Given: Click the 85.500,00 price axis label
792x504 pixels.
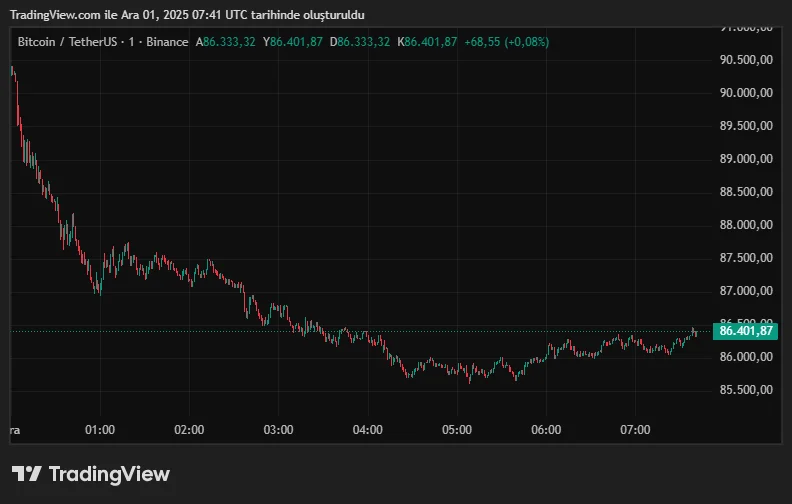Looking at the screenshot, I should coord(746,390).
